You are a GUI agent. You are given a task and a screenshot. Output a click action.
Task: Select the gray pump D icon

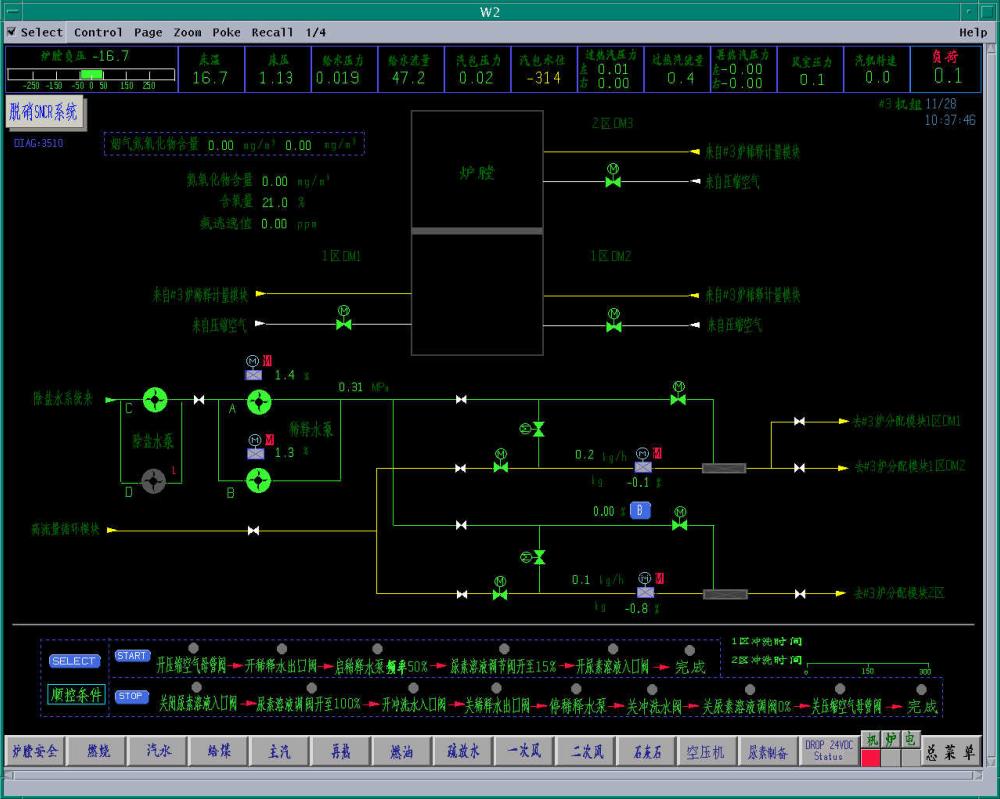click(x=153, y=482)
